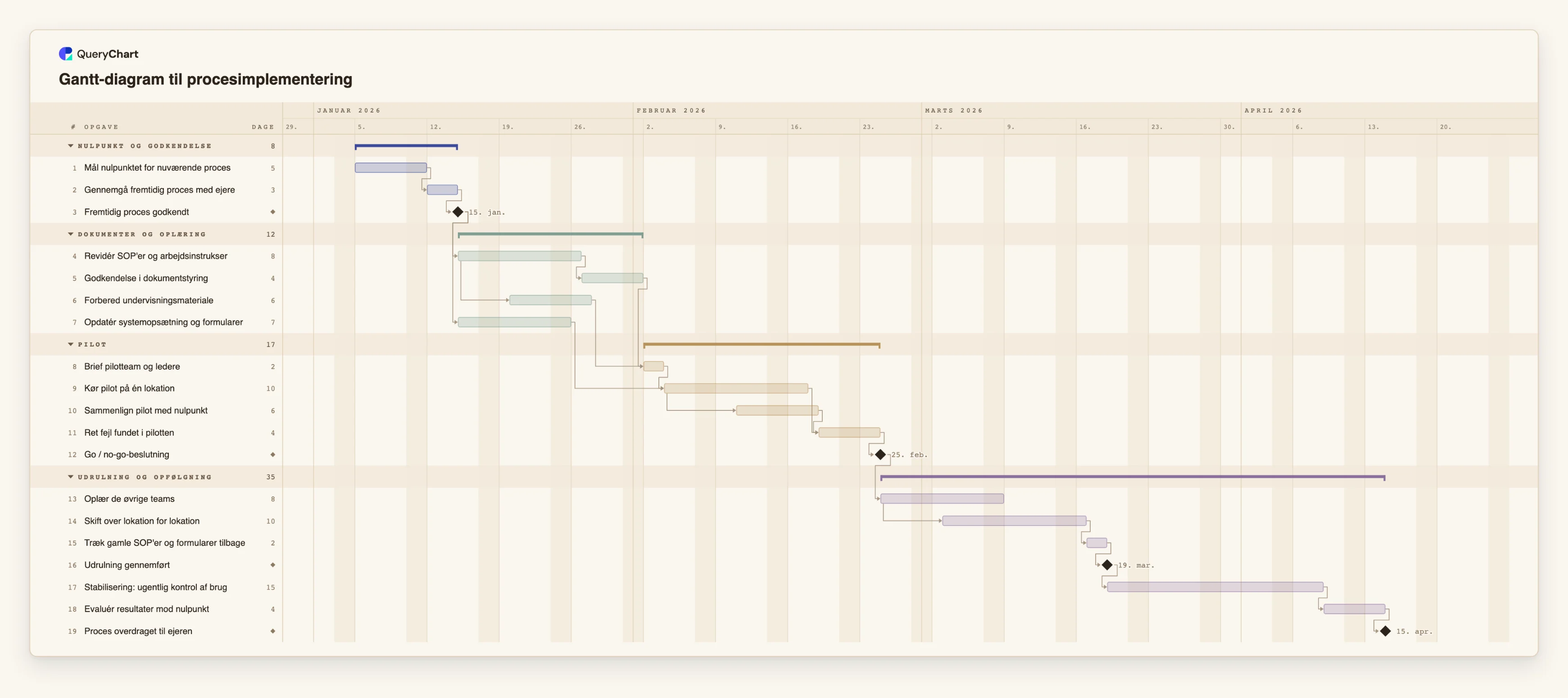Click the Evaluér resultater mod nulpunkt bar
Viewport: 1568px width, 698px height.
pyautogui.click(x=1355, y=609)
